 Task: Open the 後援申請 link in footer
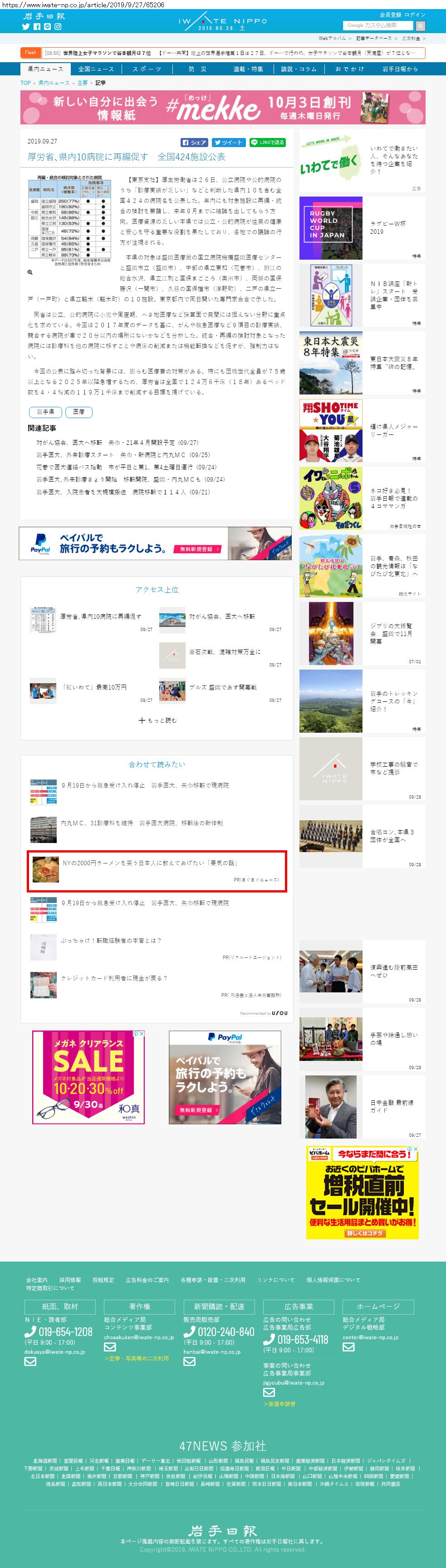[x=279, y=1404]
